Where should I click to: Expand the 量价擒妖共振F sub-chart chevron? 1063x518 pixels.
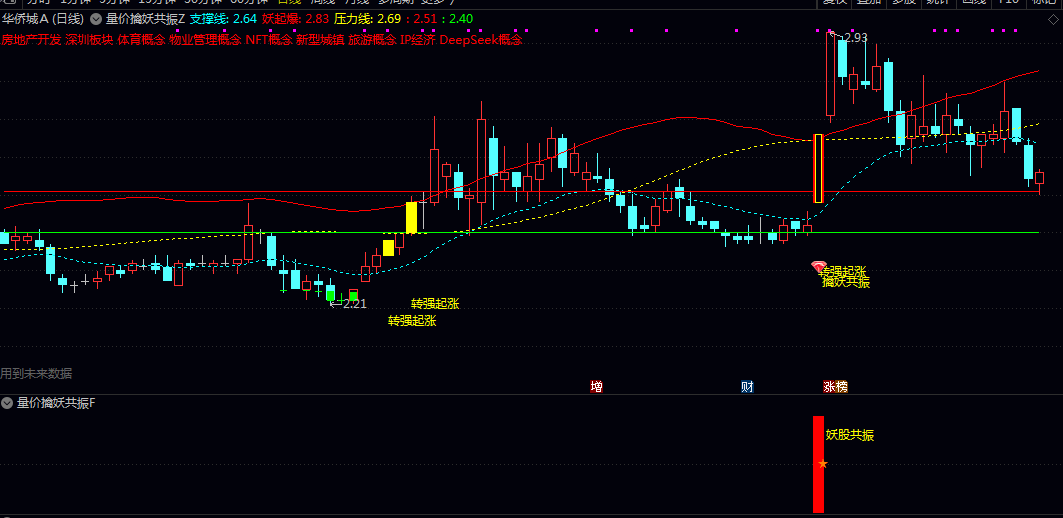pyautogui.click(x=8, y=403)
